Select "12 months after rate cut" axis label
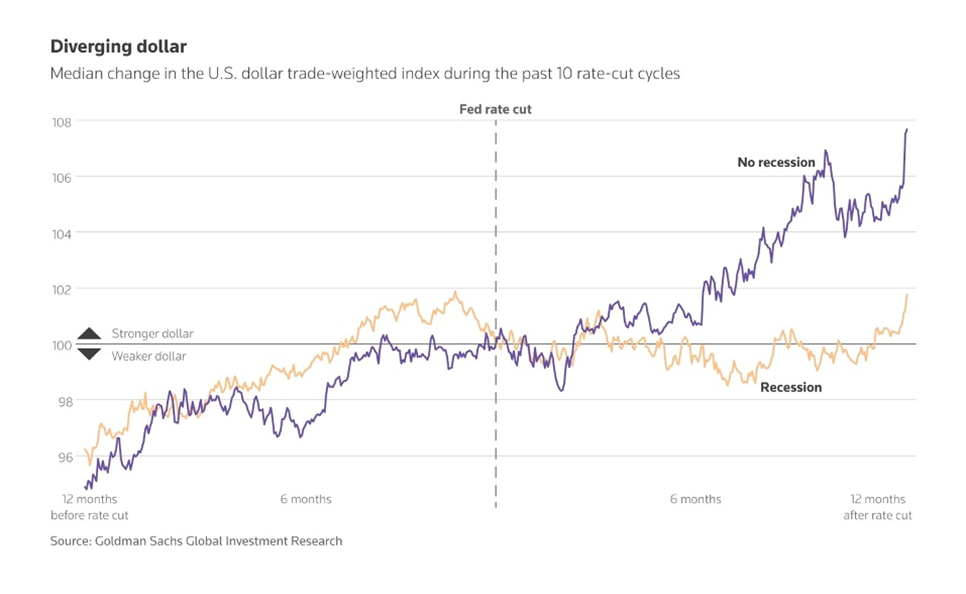The image size is (966, 594). point(877,507)
